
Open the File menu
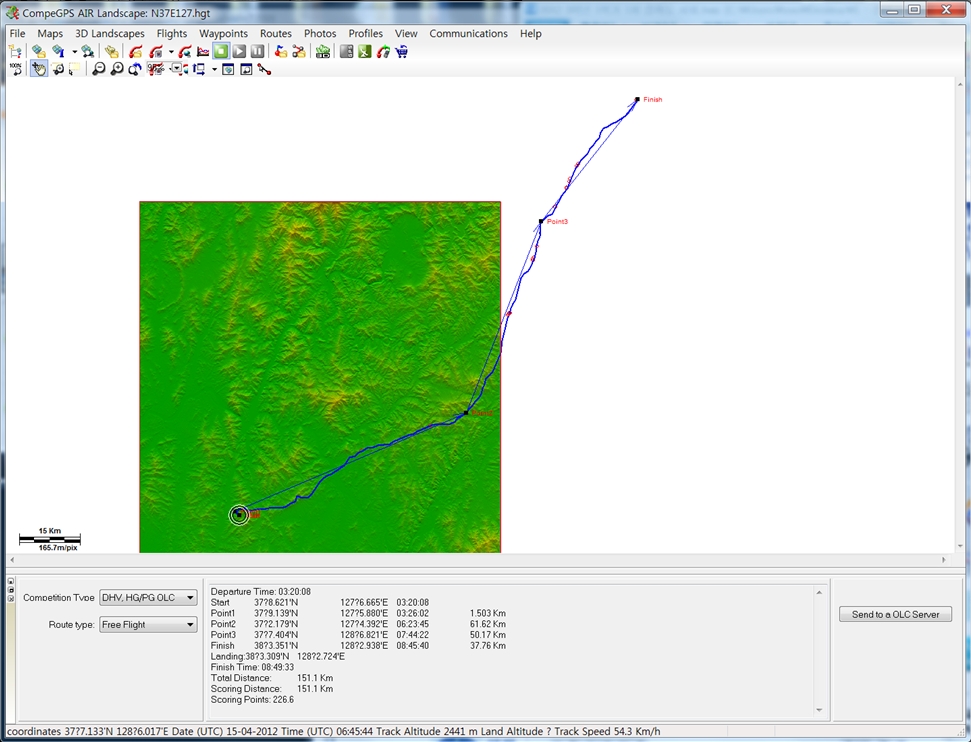(17, 33)
